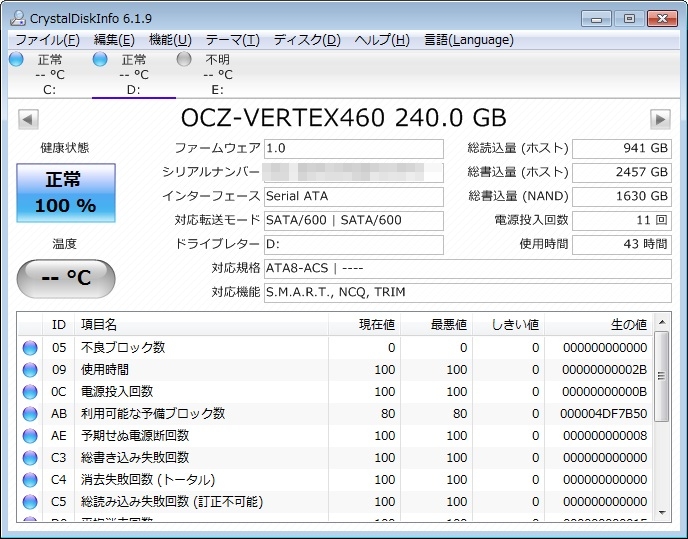Select the gray E: drive status icon
The width and height of the screenshot is (688, 539).
[184, 60]
